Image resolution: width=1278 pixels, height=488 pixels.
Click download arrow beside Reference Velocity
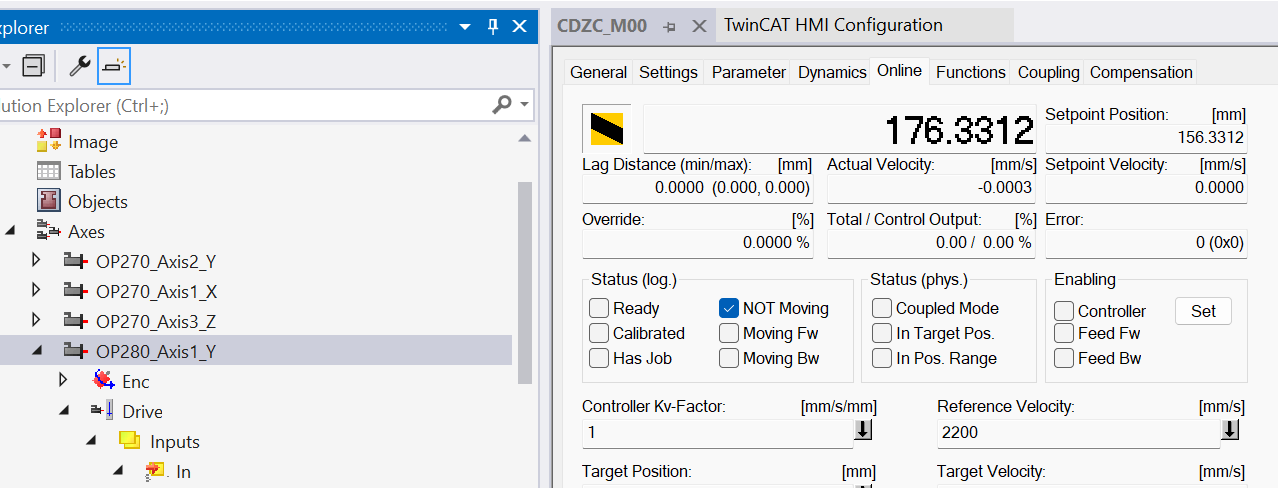[1230, 430]
